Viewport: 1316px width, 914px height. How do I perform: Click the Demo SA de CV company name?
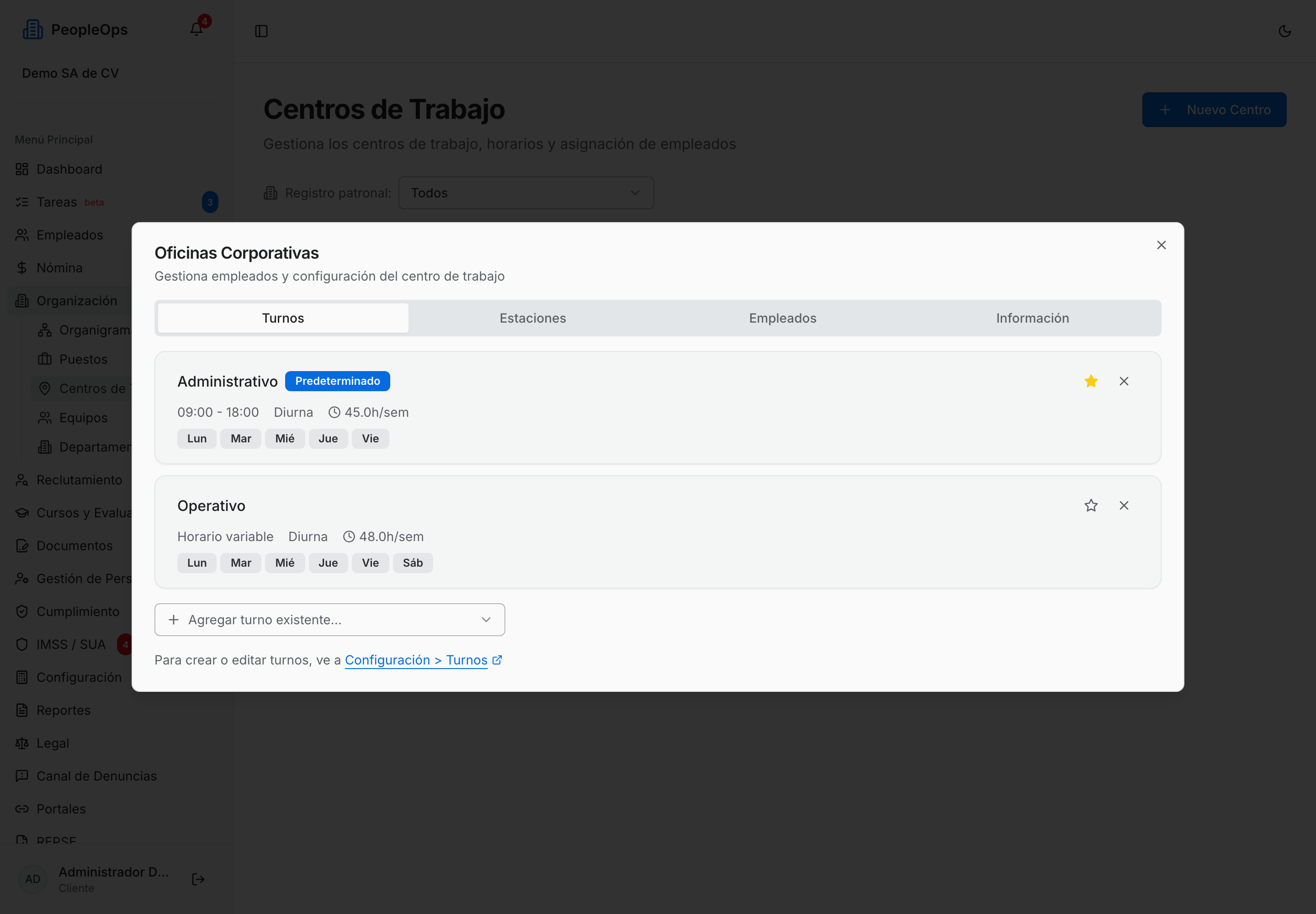[x=70, y=74]
